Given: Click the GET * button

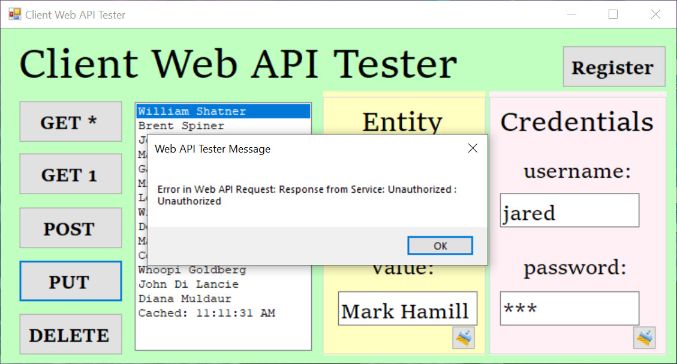Looking at the screenshot, I should [70, 122].
